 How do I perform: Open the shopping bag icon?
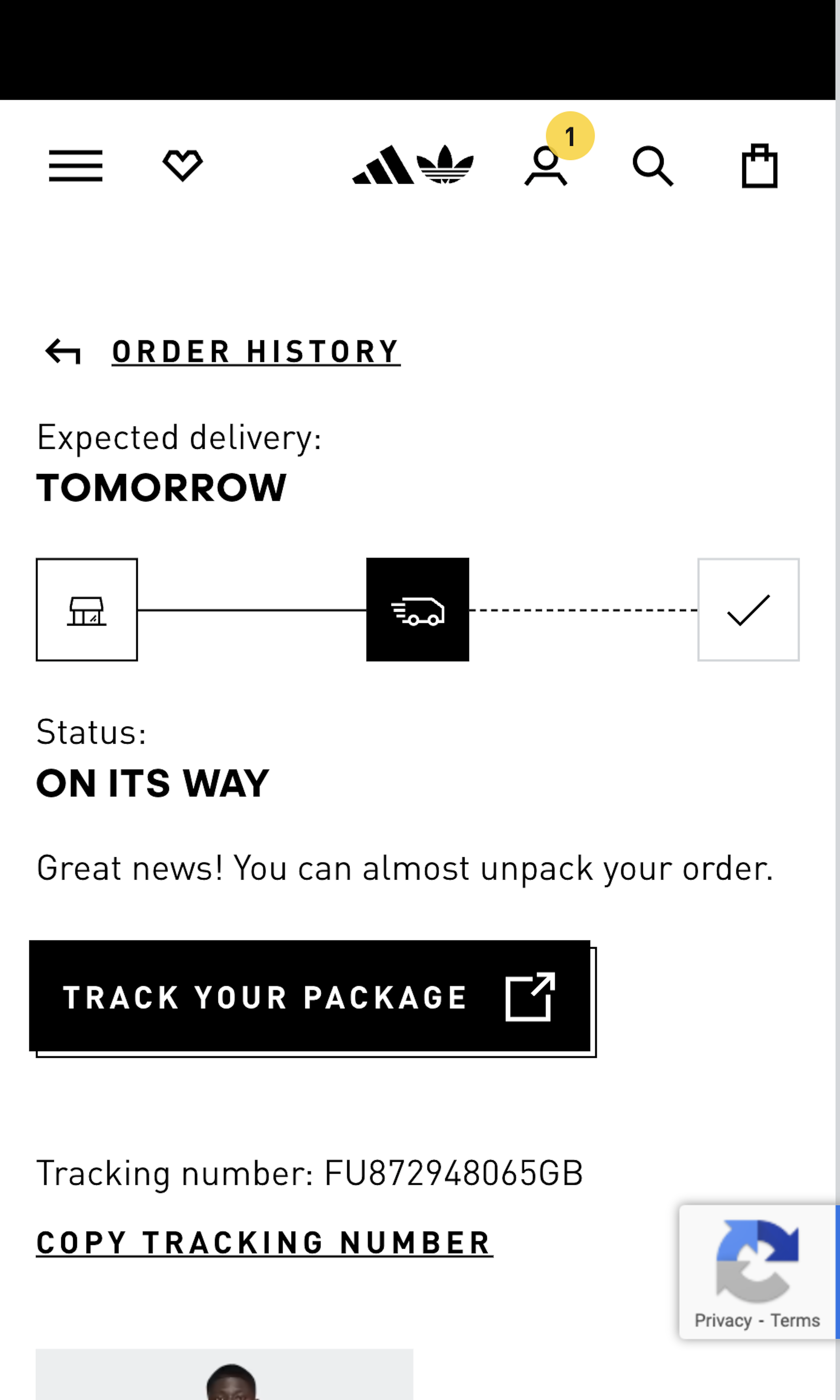760,166
